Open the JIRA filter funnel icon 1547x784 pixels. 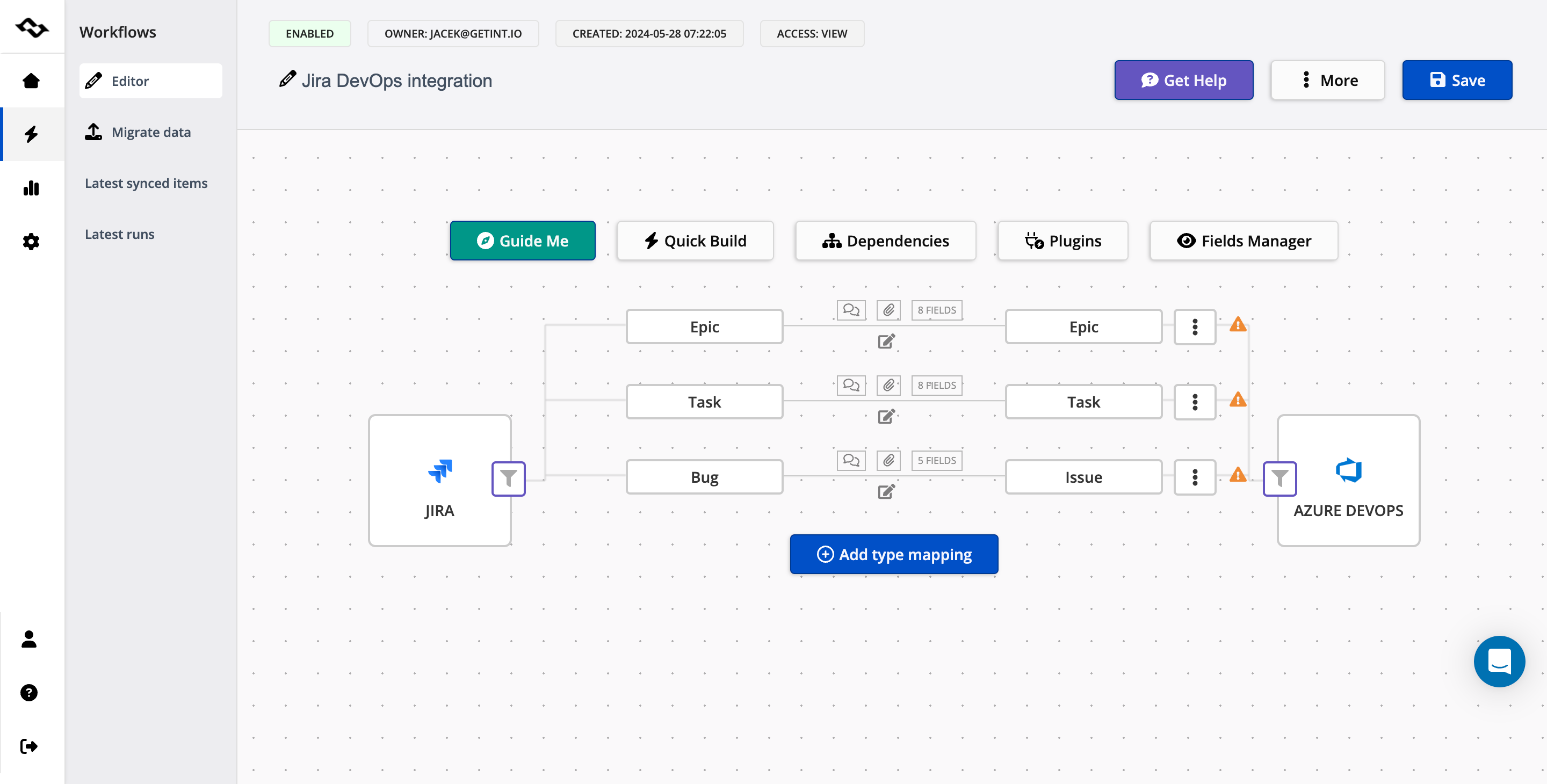coord(509,478)
